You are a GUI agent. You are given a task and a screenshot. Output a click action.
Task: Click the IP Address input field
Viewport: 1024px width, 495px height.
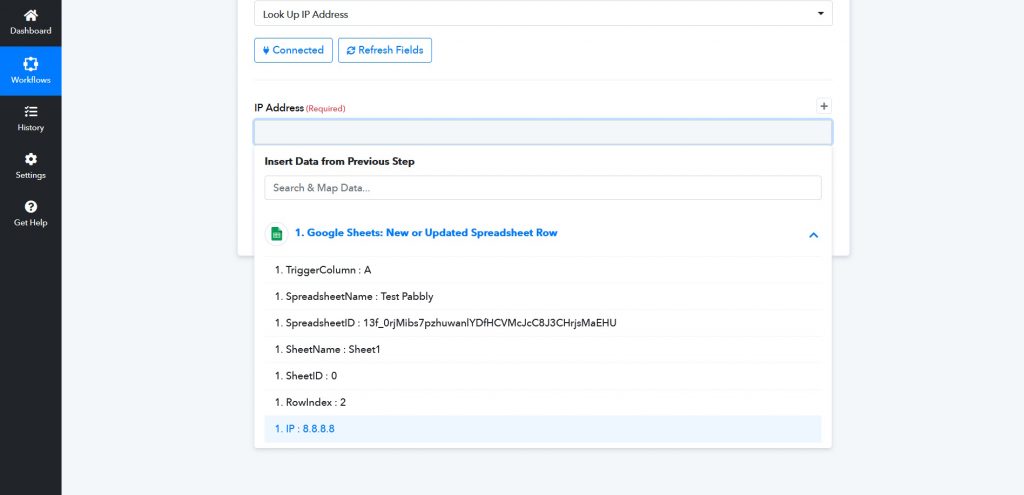[543, 133]
